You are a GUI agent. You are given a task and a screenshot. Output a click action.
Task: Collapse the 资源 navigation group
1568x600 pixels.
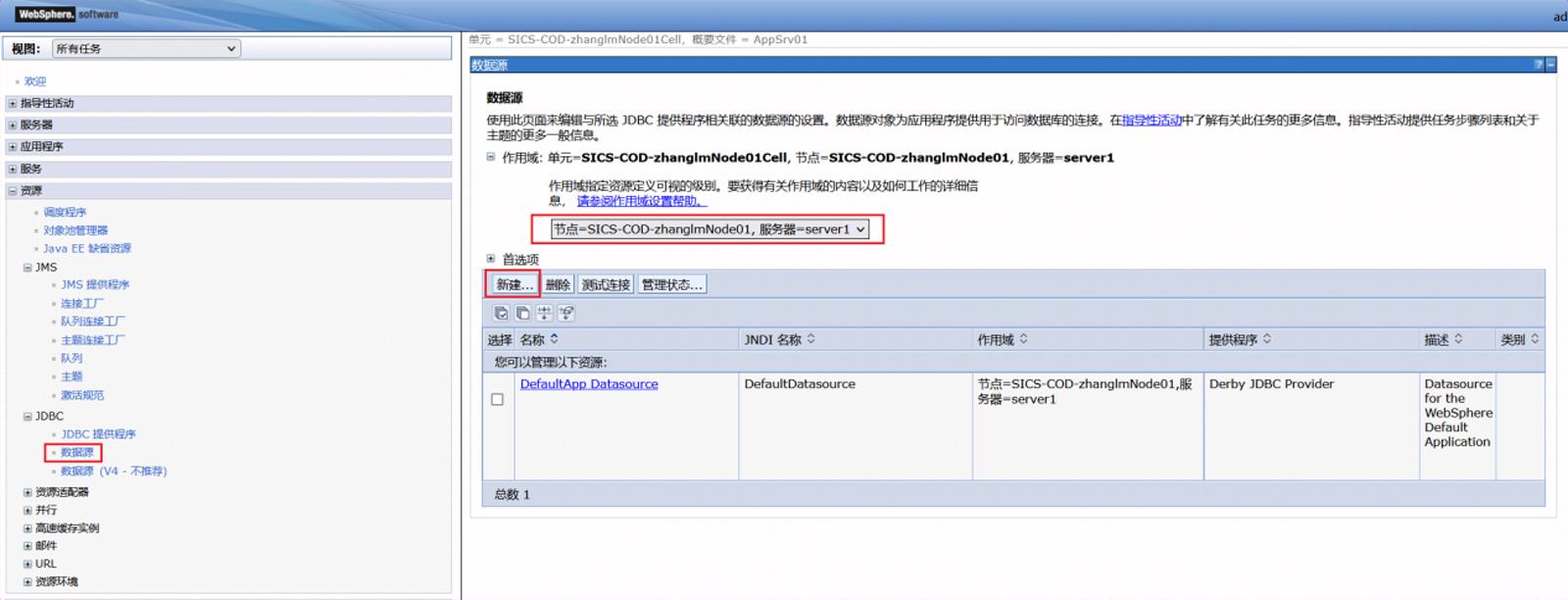click(12, 190)
